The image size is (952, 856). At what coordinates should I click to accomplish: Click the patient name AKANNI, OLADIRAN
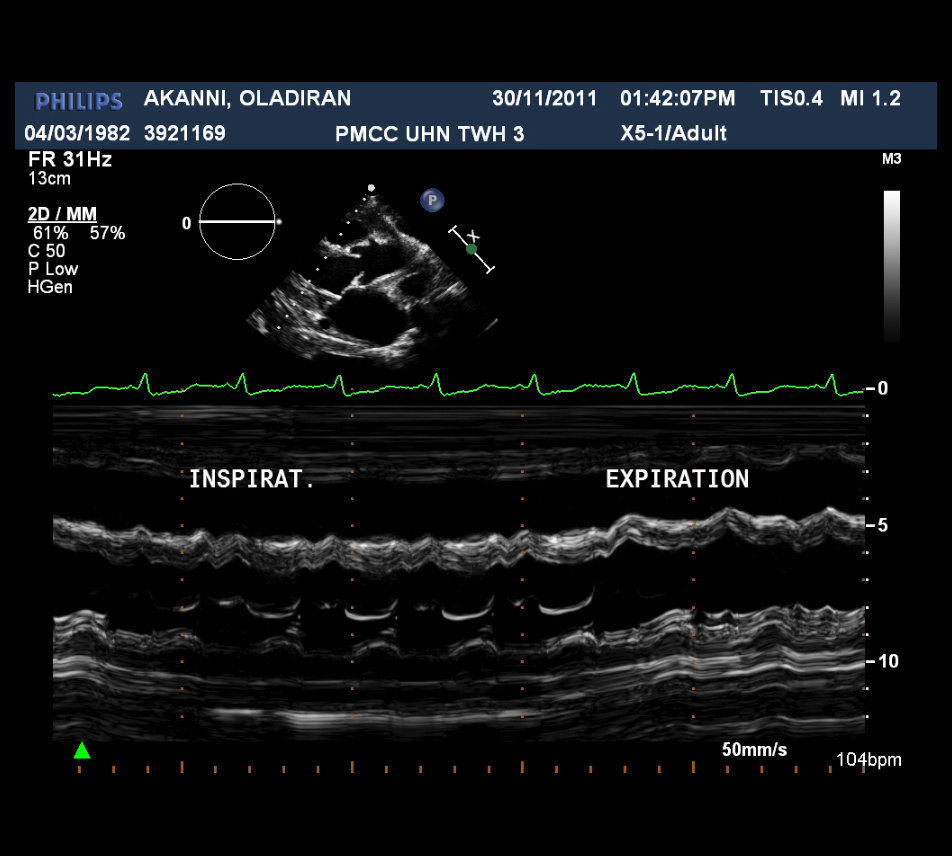pyautogui.click(x=247, y=98)
